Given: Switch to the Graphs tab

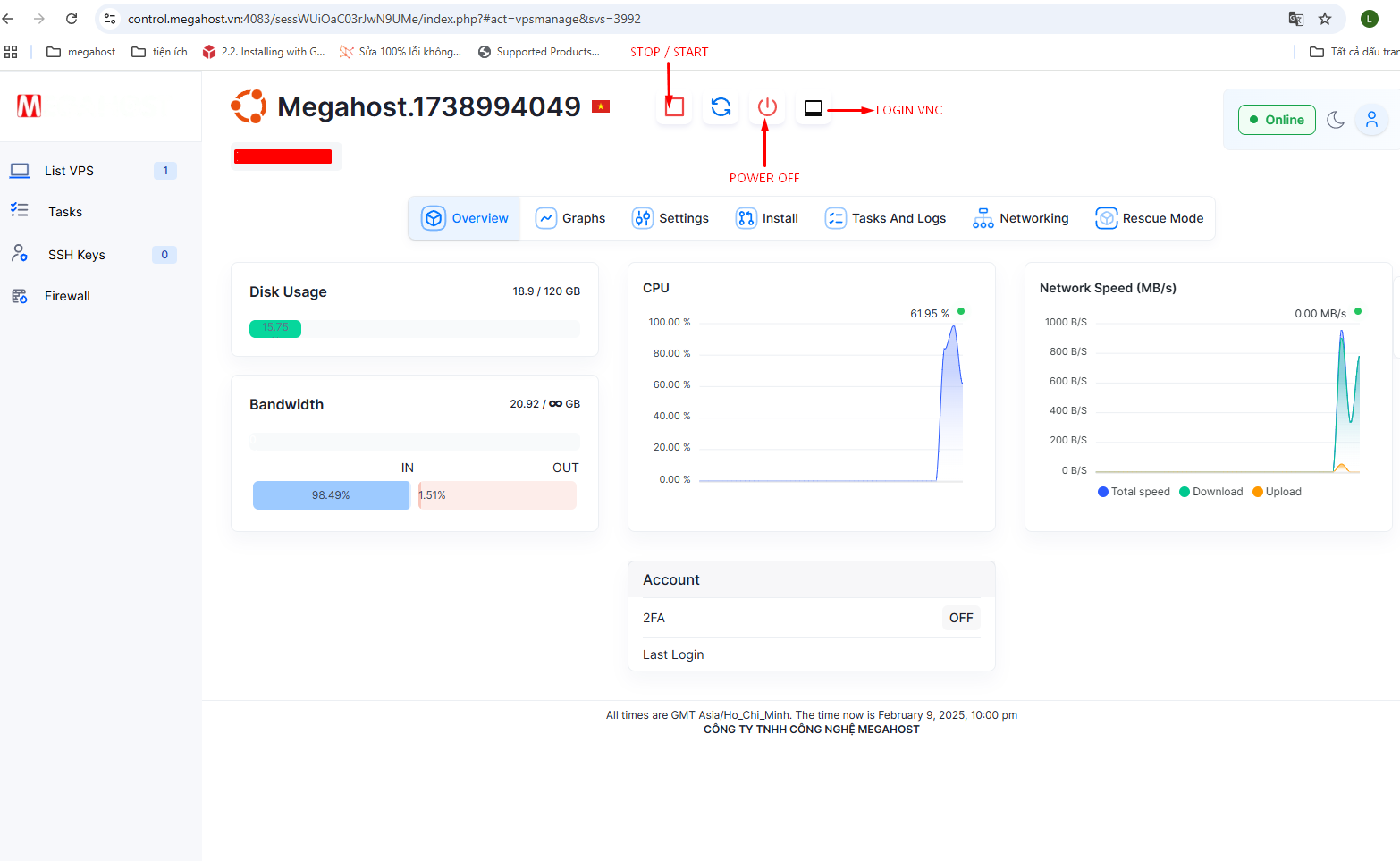Looking at the screenshot, I should (x=570, y=218).
